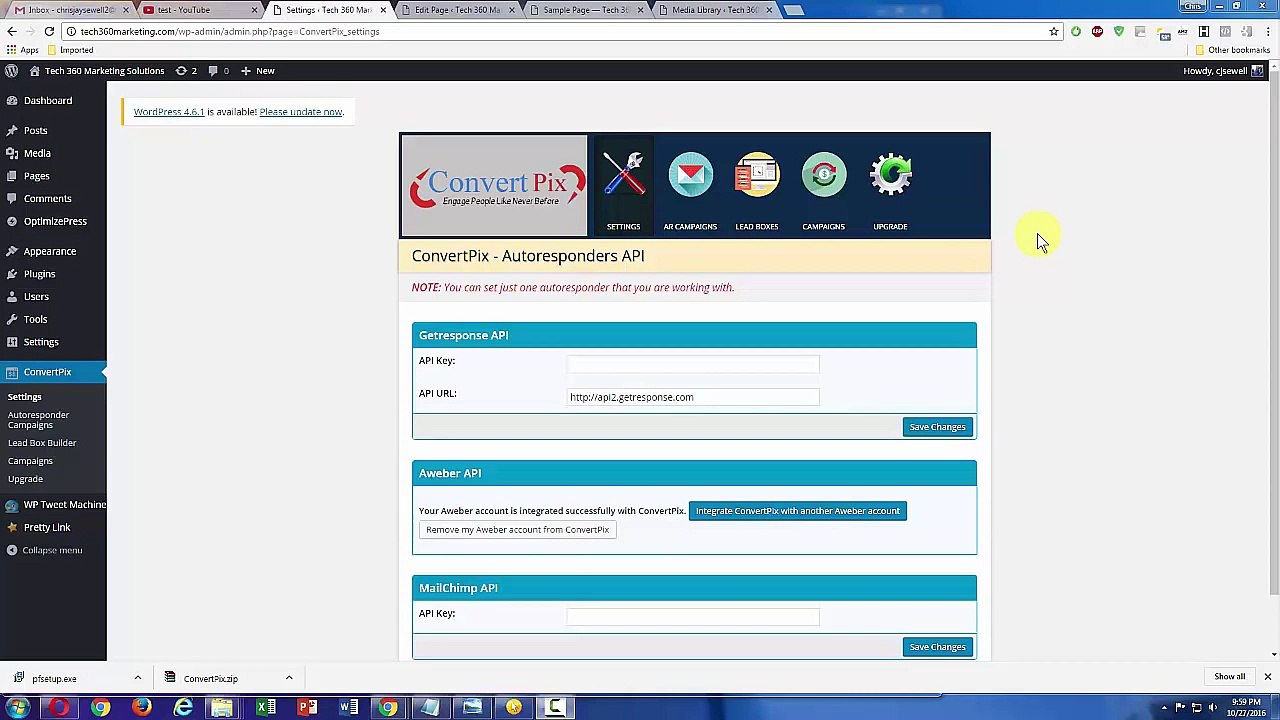Screen dimensions: 1280x720
Task: Click the green thumbs-up extension icon
Action: click(x=1076, y=32)
